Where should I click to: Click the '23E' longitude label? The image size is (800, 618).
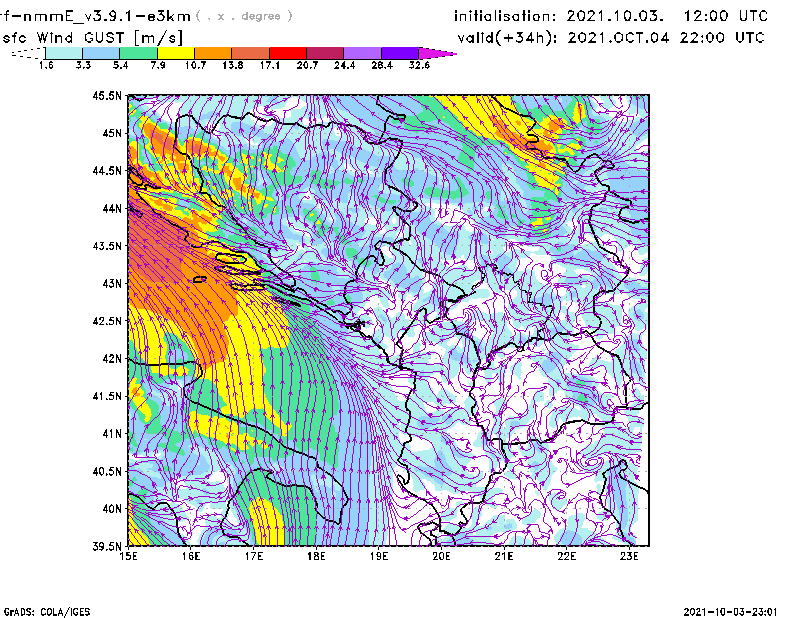point(629,556)
